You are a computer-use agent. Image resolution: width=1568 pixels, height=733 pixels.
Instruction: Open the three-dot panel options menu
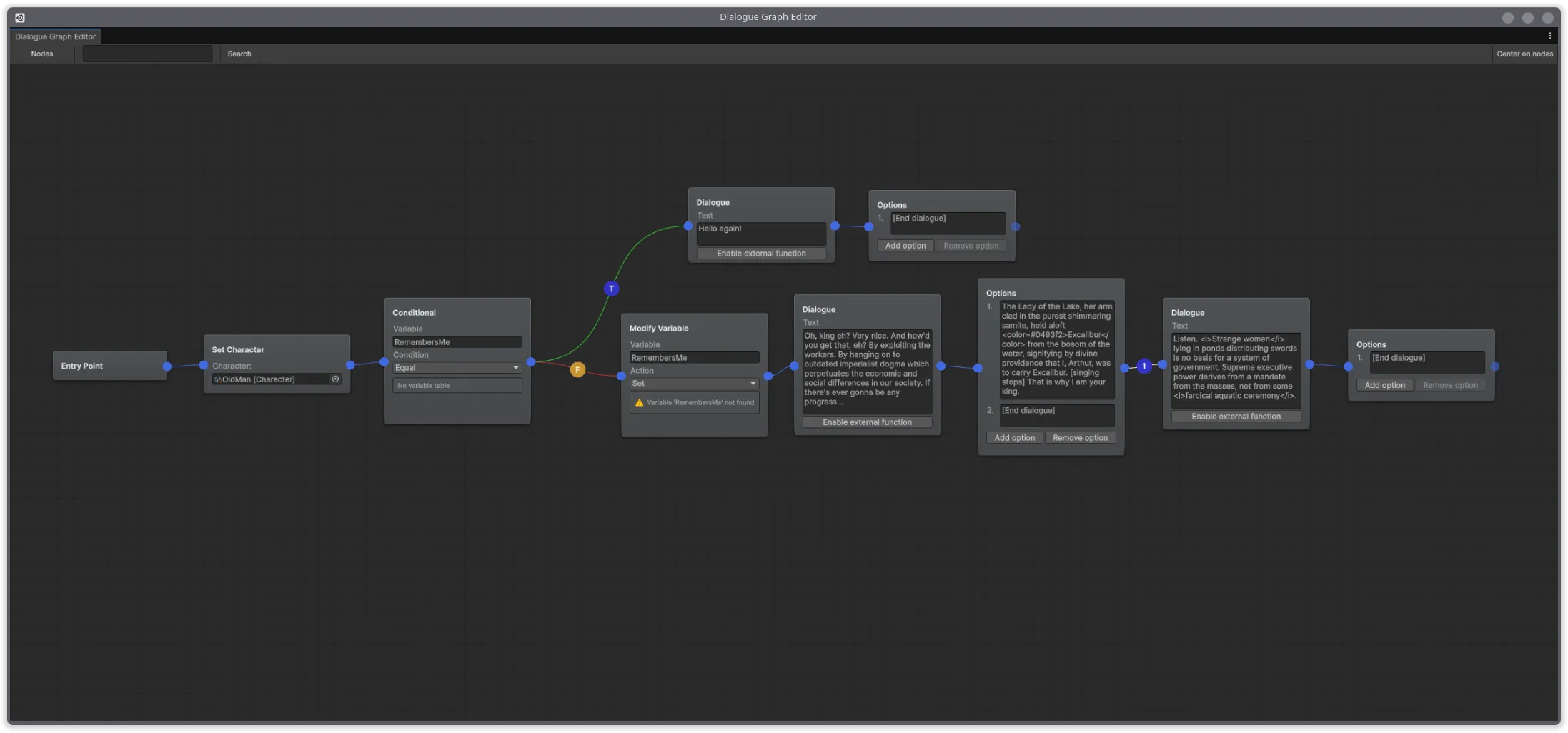pos(1549,36)
